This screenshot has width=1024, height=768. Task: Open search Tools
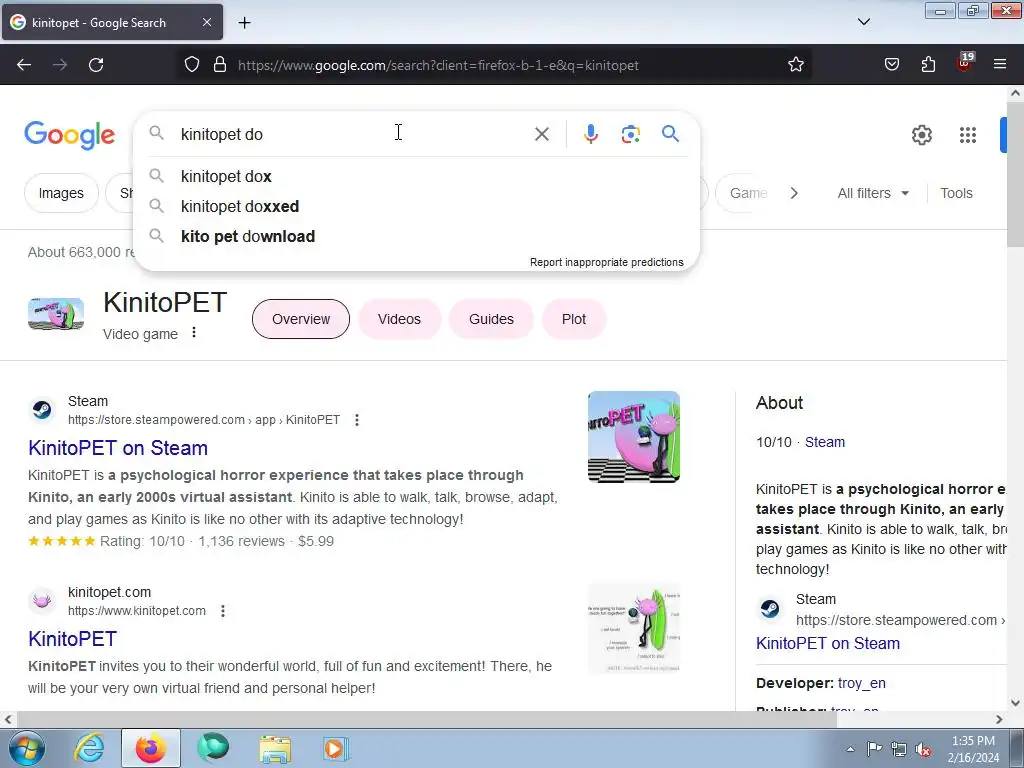(956, 193)
